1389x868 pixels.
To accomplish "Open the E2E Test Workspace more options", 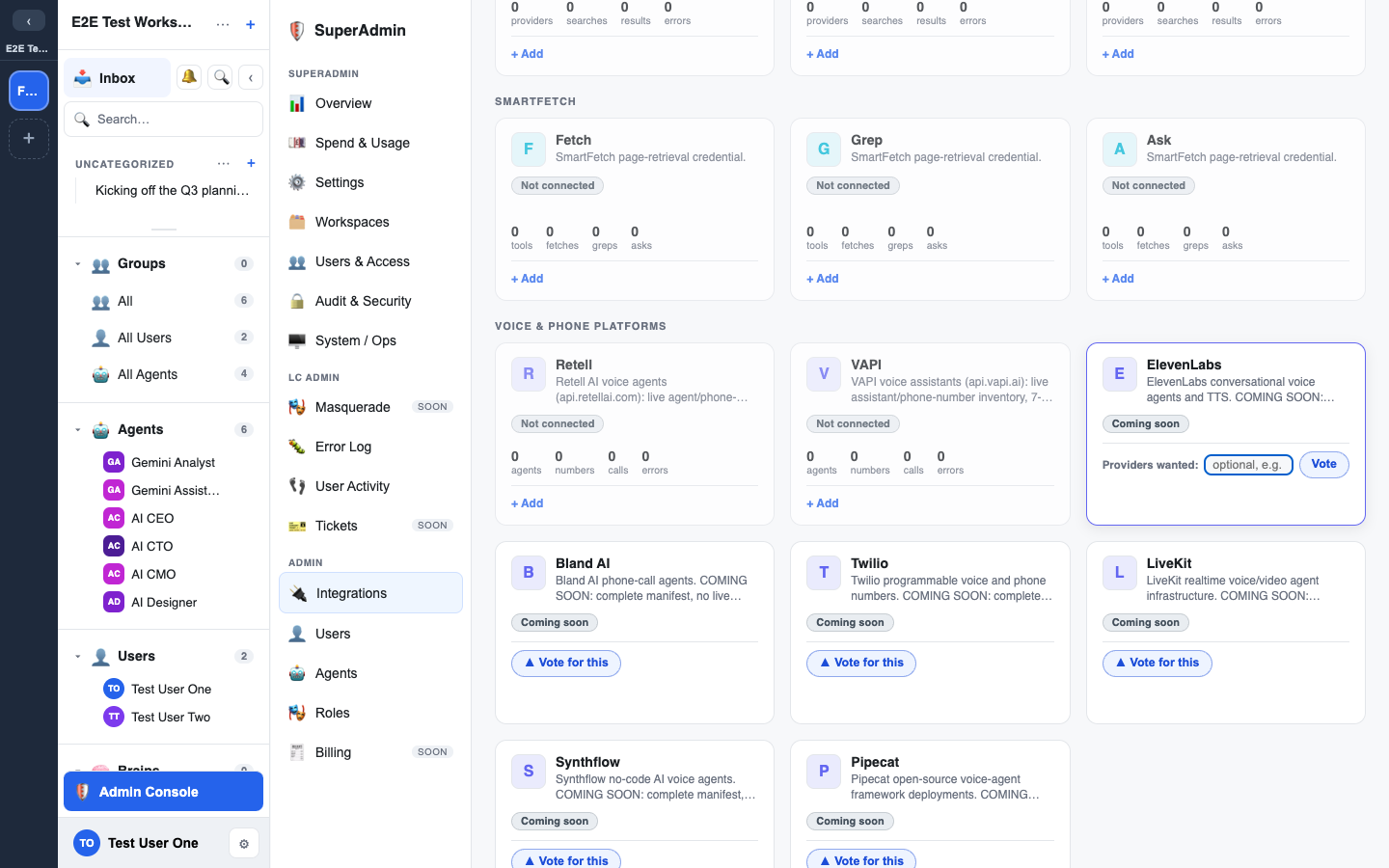I will coord(223,24).
